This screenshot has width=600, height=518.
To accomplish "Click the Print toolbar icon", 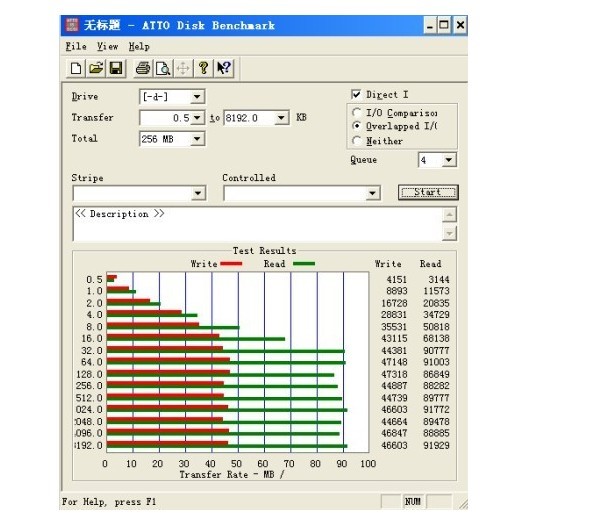I will pos(143,68).
